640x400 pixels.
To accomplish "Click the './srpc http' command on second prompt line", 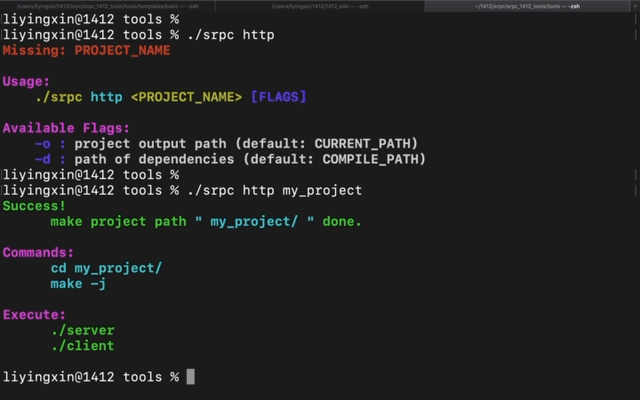I will [x=231, y=35].
